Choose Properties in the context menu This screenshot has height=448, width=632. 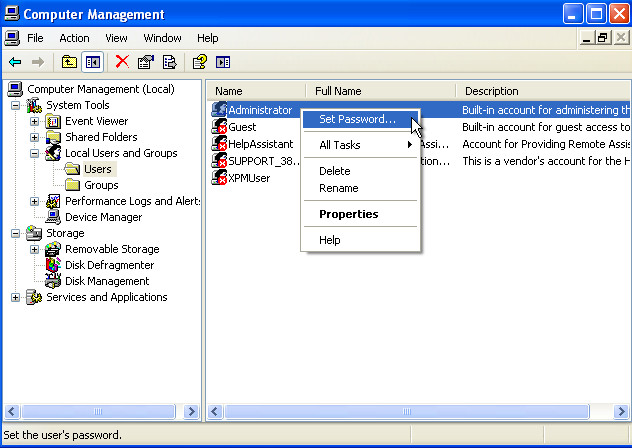point(360,214)
